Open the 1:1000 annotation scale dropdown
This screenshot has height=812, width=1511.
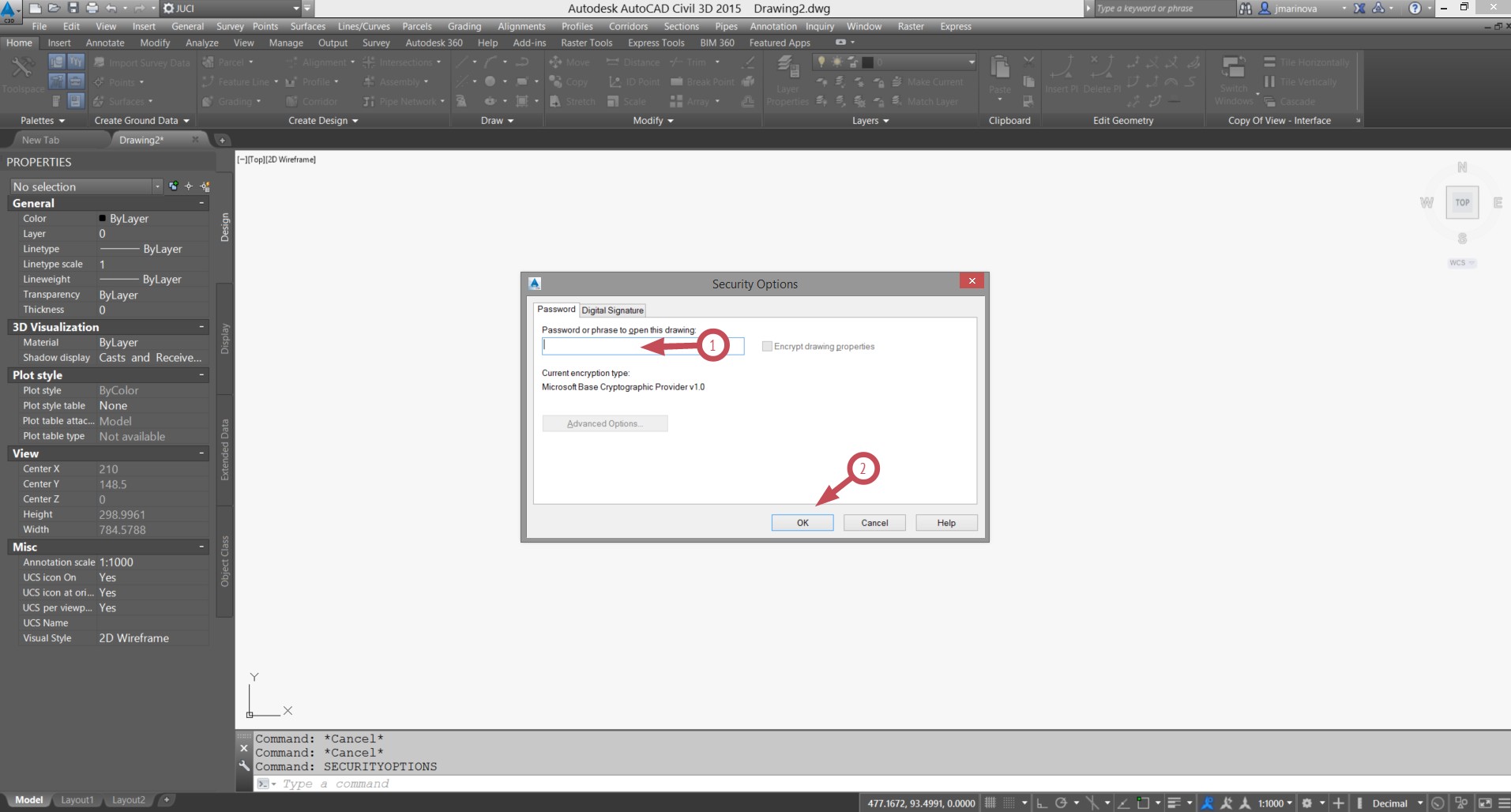click(1275, 803)
